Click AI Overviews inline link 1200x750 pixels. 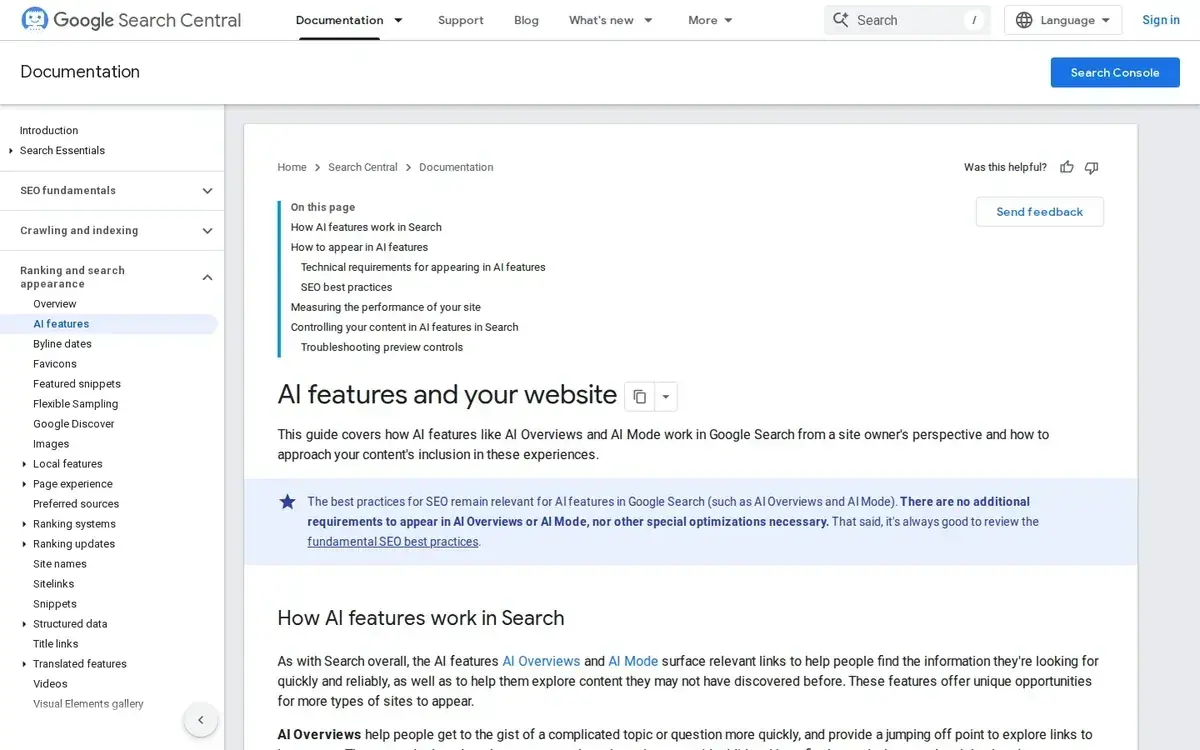tap(541, 661)
